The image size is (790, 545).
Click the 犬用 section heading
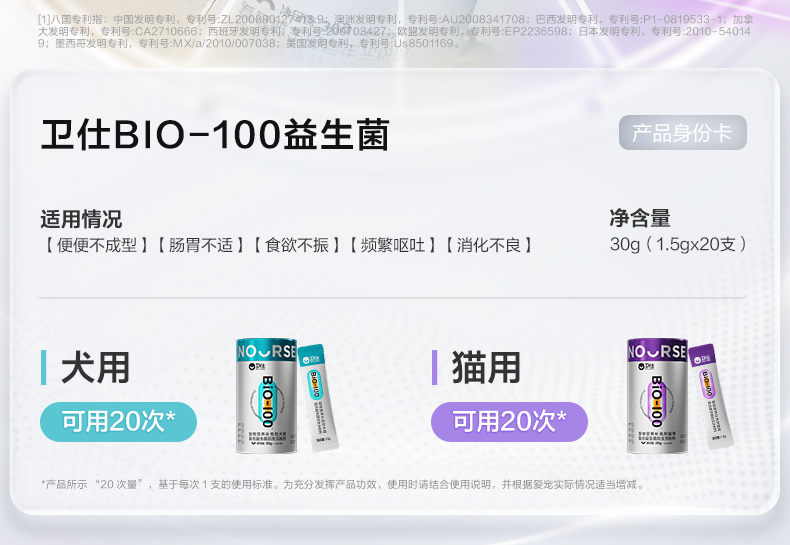[96, 368]
